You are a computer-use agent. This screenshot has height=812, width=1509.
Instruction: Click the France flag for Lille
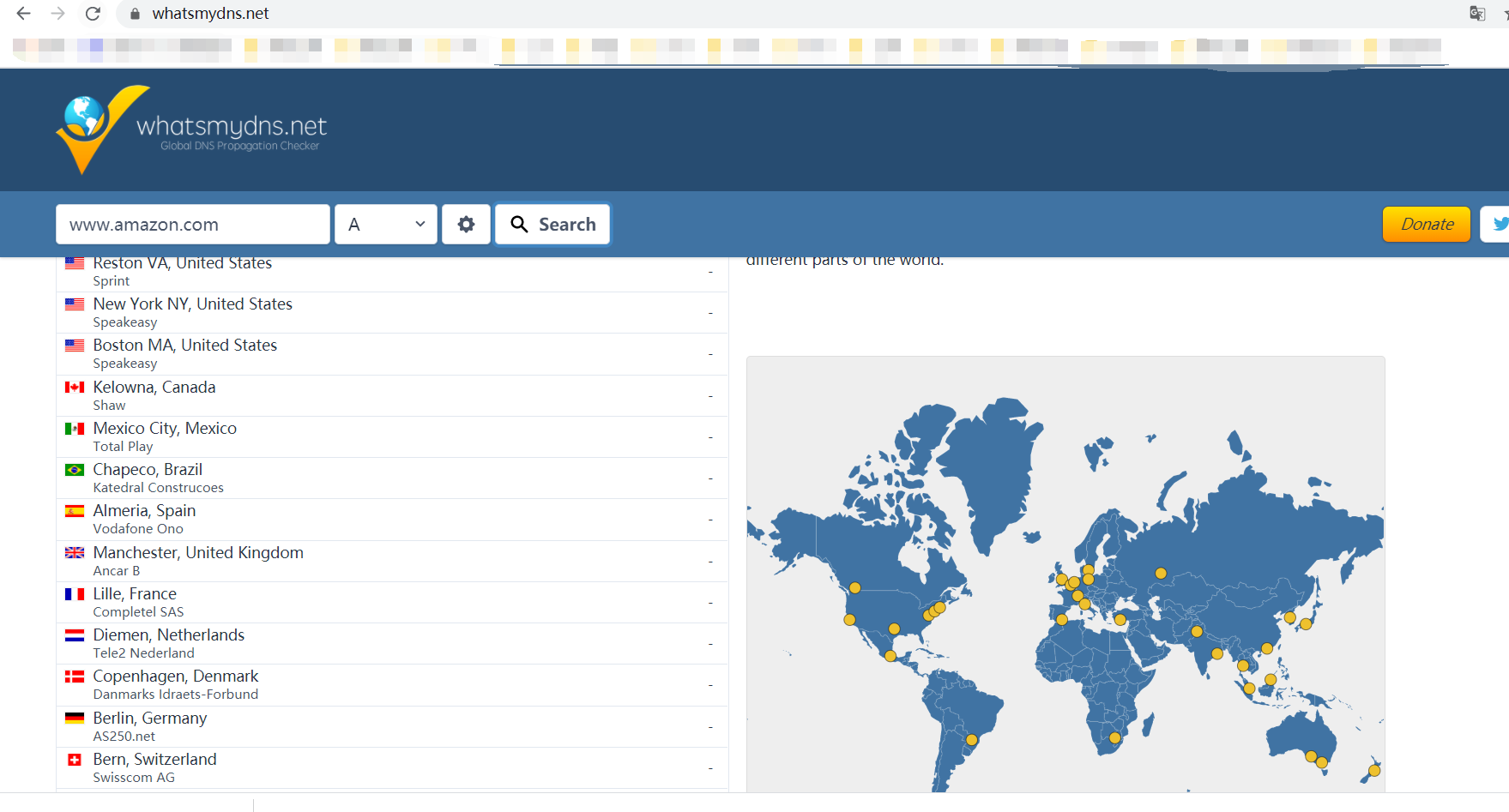click(75, 594)
